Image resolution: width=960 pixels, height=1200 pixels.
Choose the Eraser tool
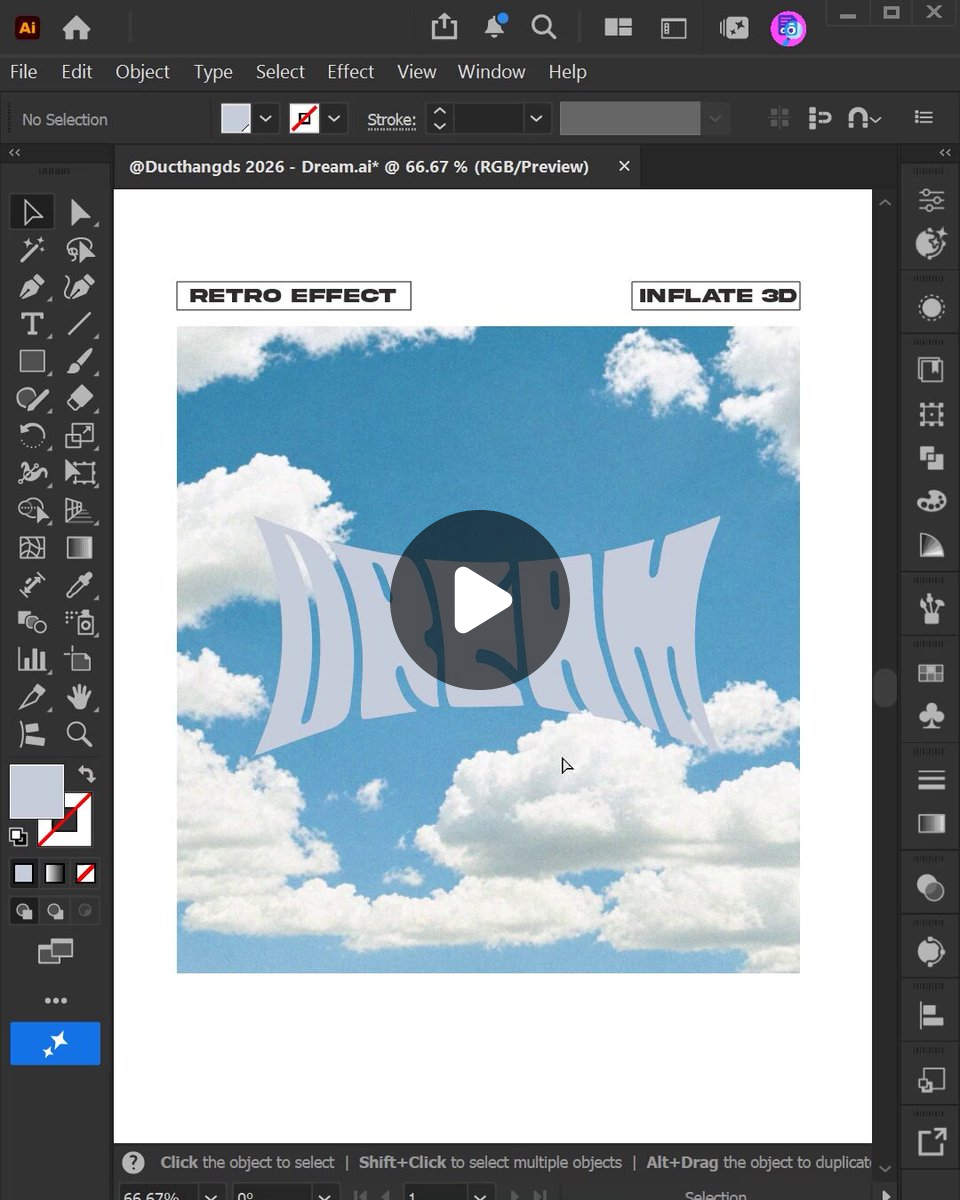point(80,399)
